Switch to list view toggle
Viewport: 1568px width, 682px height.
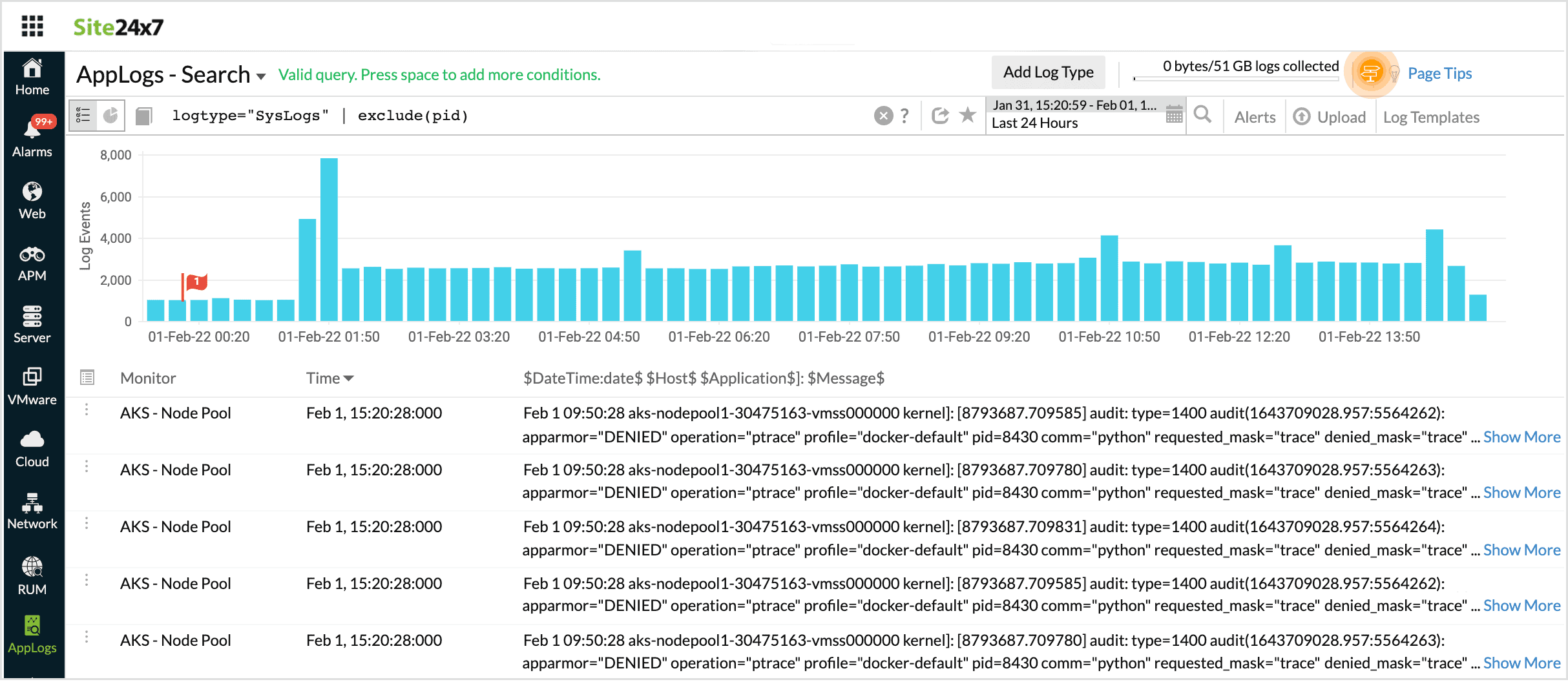pyautogui.click(x=83, y=116)
